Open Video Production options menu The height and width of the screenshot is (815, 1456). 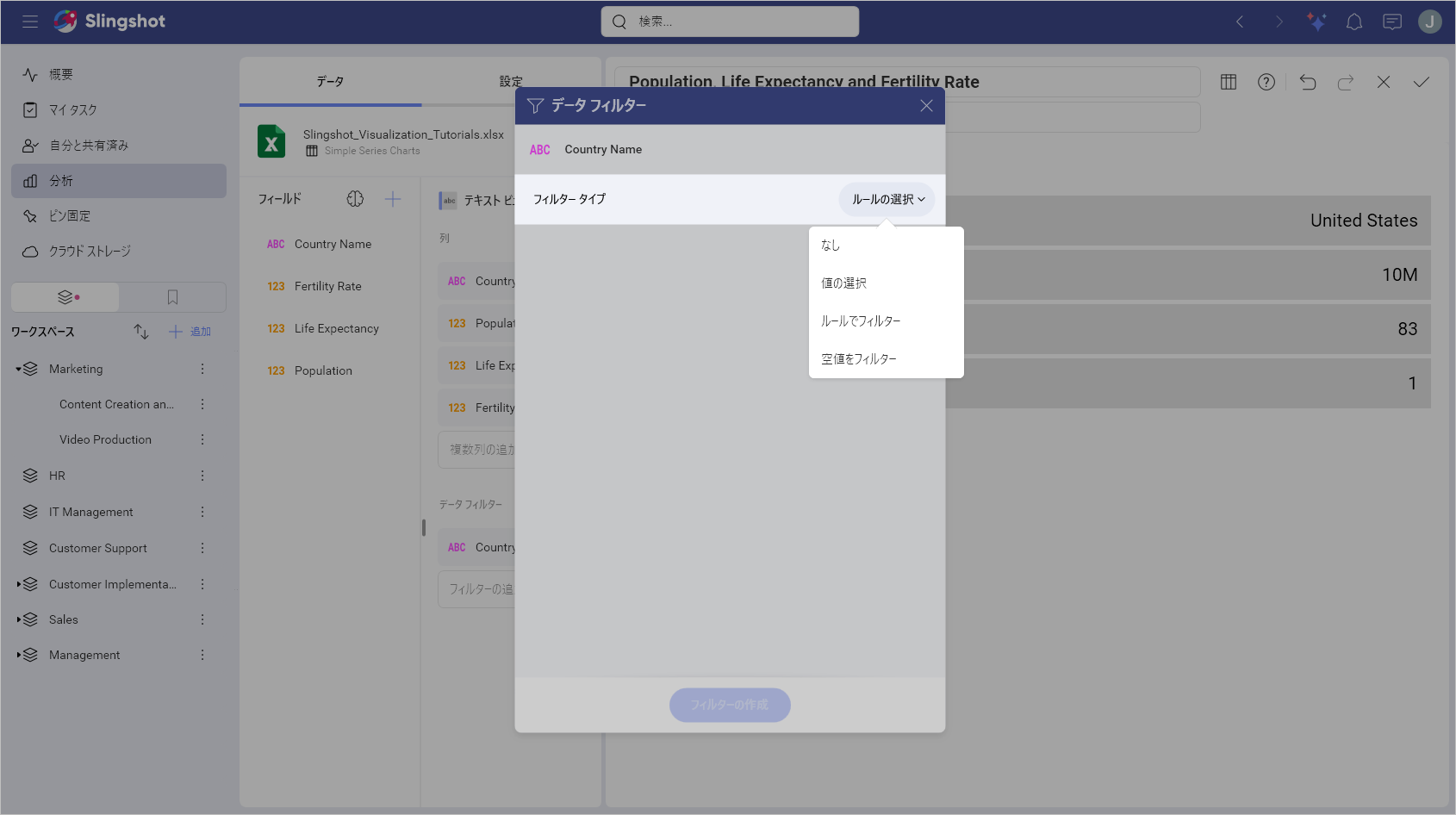click(x=202, y=439)
